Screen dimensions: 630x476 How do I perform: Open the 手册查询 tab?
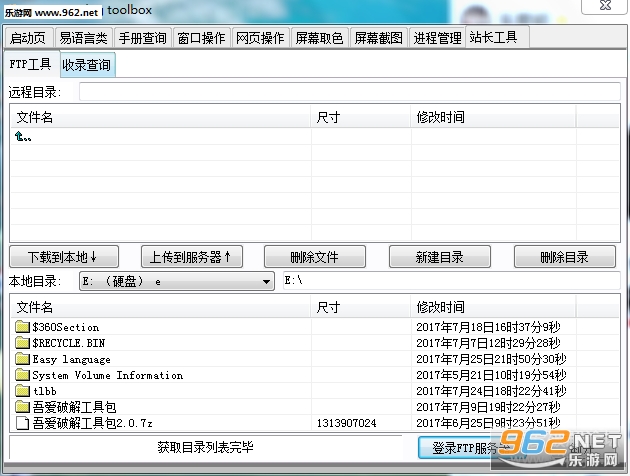143,38
